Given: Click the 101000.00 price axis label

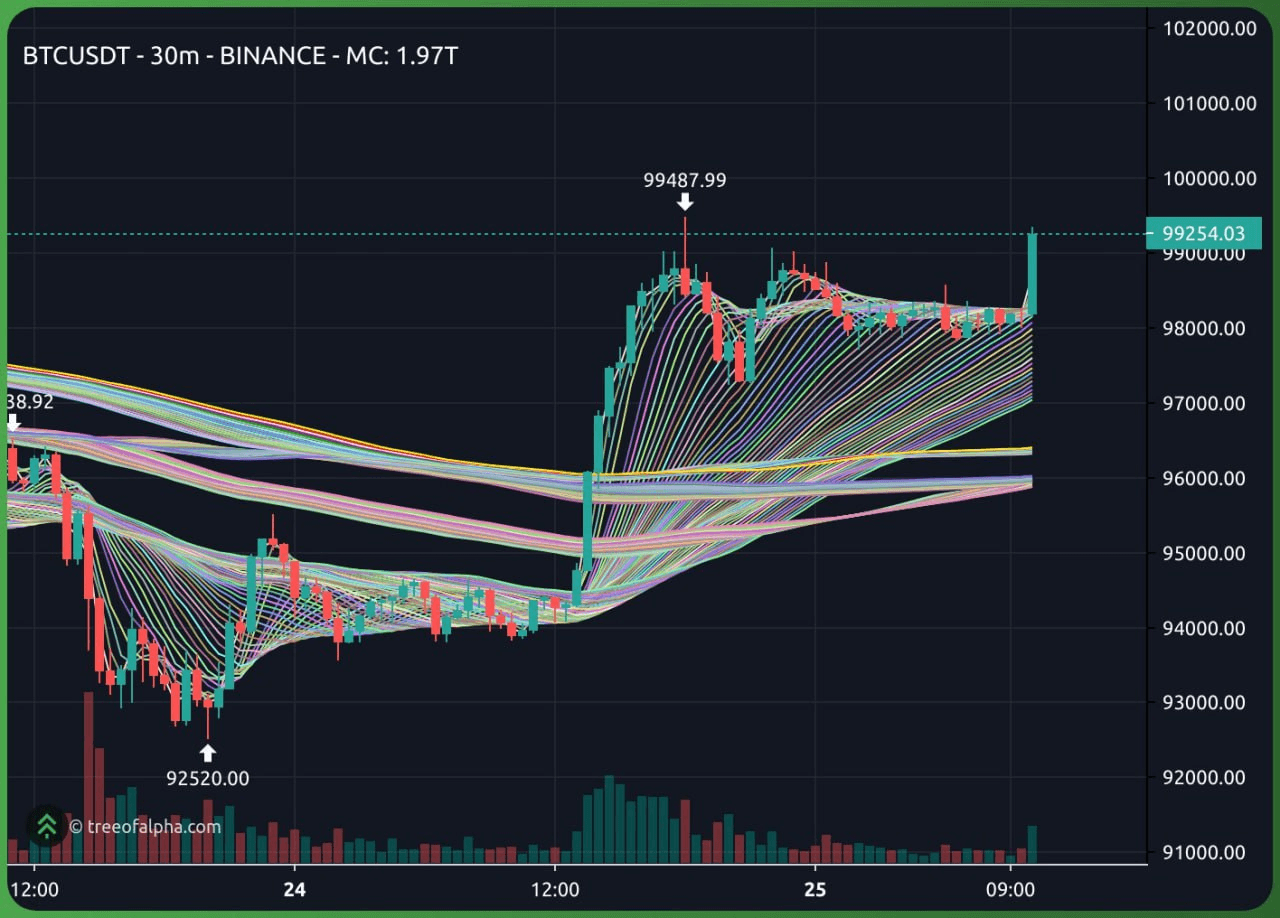Looking at the screenshot, I should (1210, 104).
